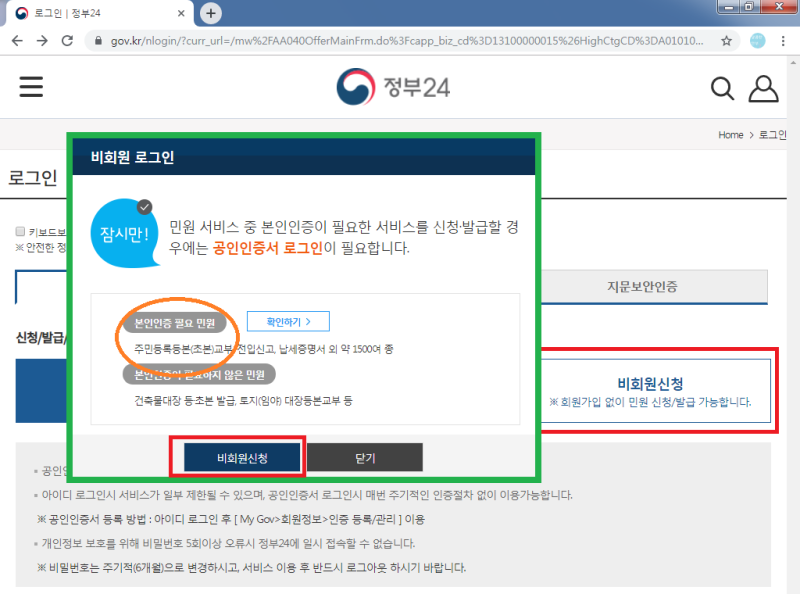Click the dark blue 비회원신청 button in dialog

242,458
